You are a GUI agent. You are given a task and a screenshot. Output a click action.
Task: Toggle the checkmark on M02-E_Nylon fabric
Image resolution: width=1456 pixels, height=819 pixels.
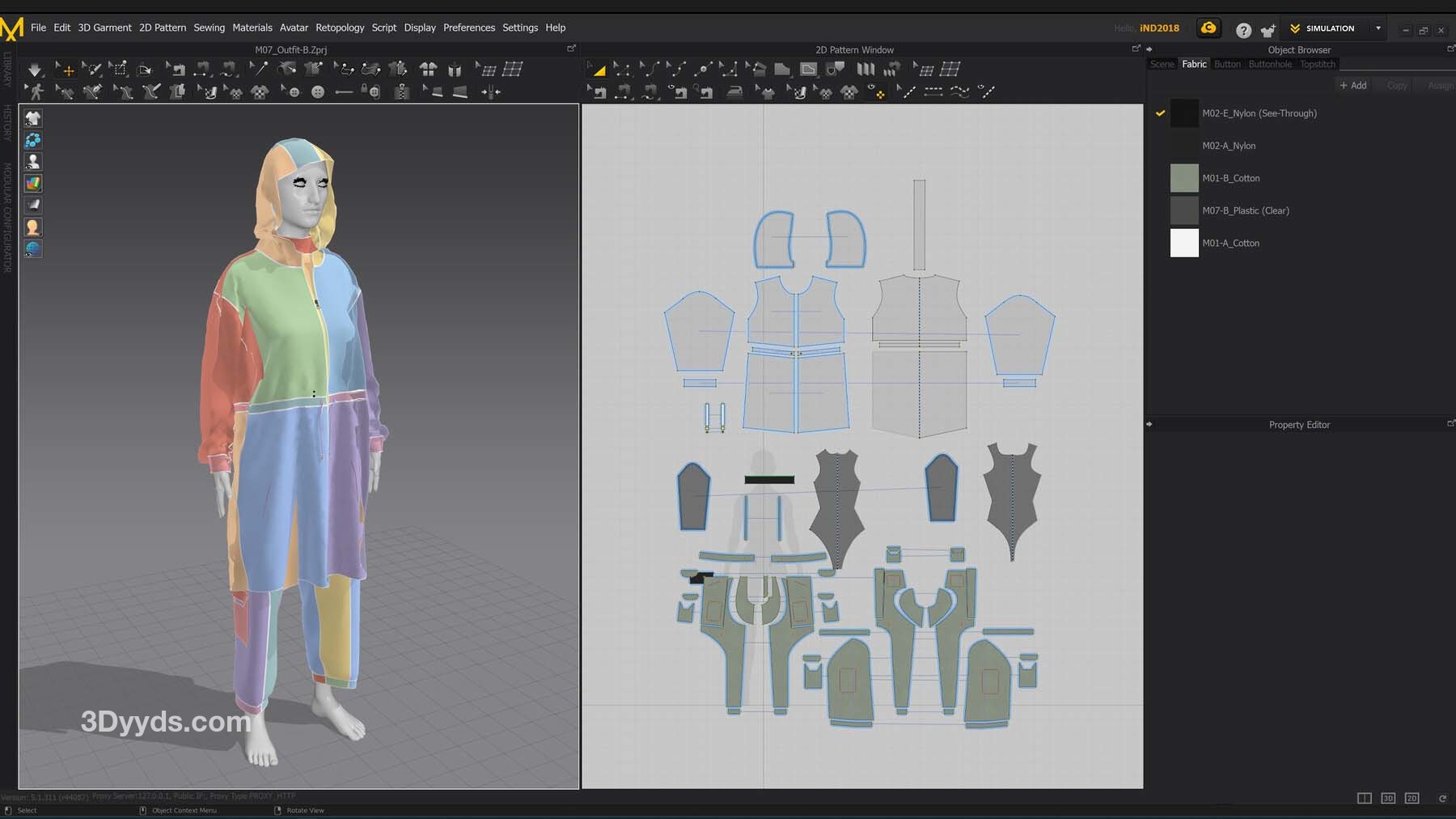coord(1160,113)
